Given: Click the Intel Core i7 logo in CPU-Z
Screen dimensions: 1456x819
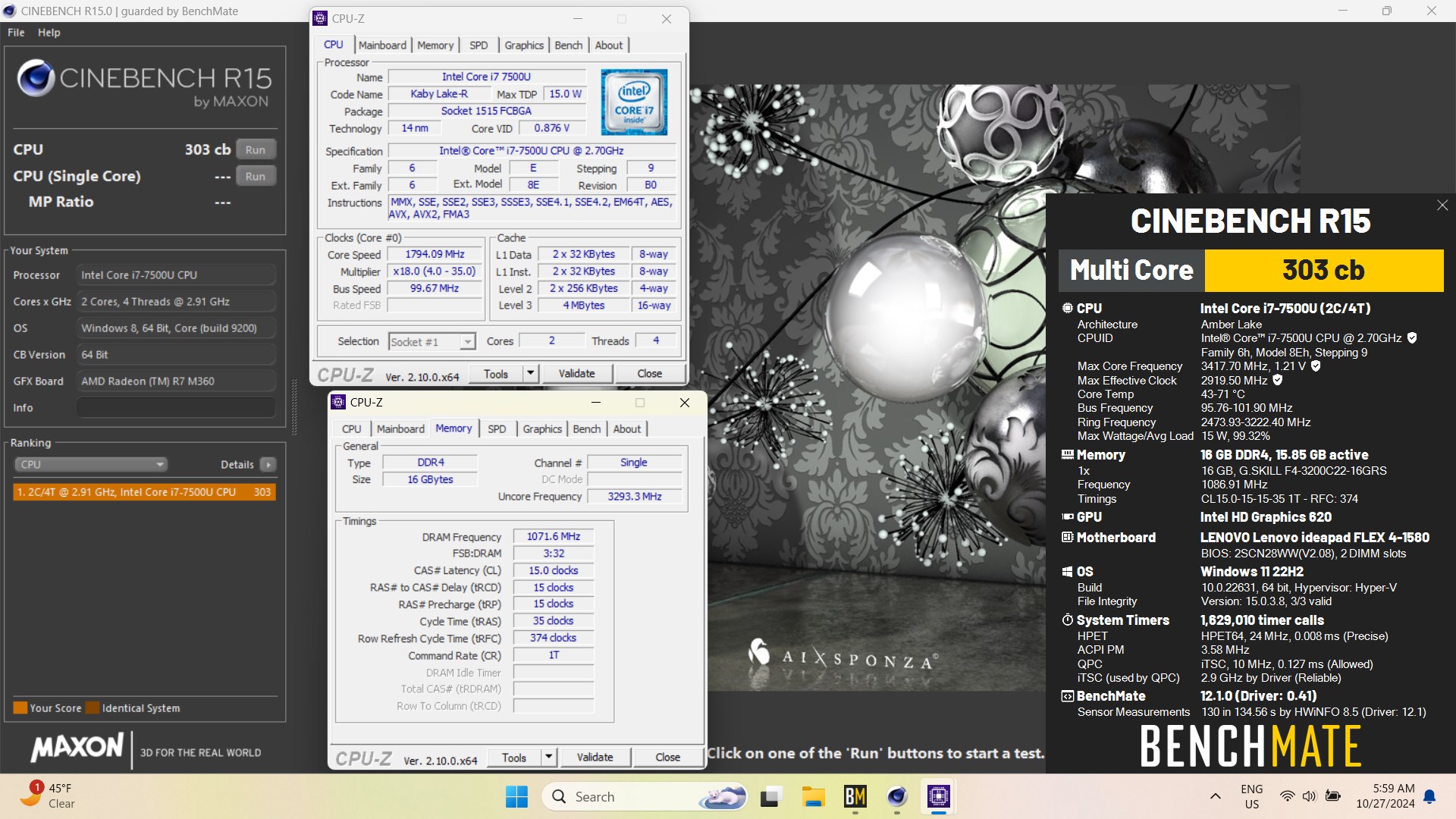Looking at the screenshot, I should pos(634,102).
